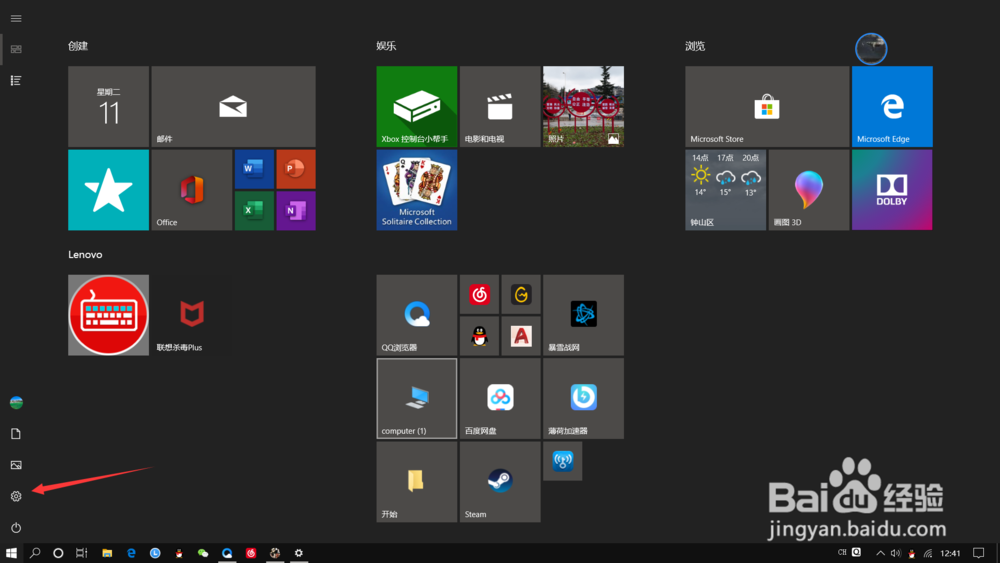Screen dimensions: 1000x563
Task: Open NetEase Music on the taskbar
Action: (251, 553)
